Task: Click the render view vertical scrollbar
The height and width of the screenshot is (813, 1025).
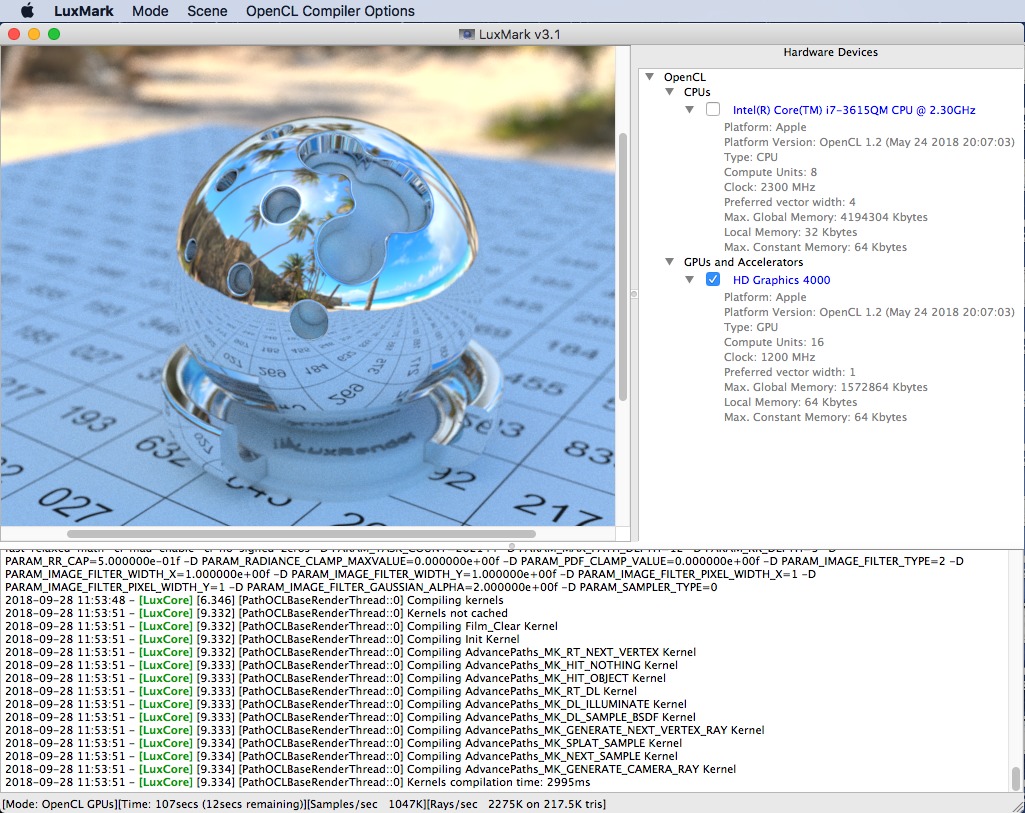Action: tap(623, 267)
